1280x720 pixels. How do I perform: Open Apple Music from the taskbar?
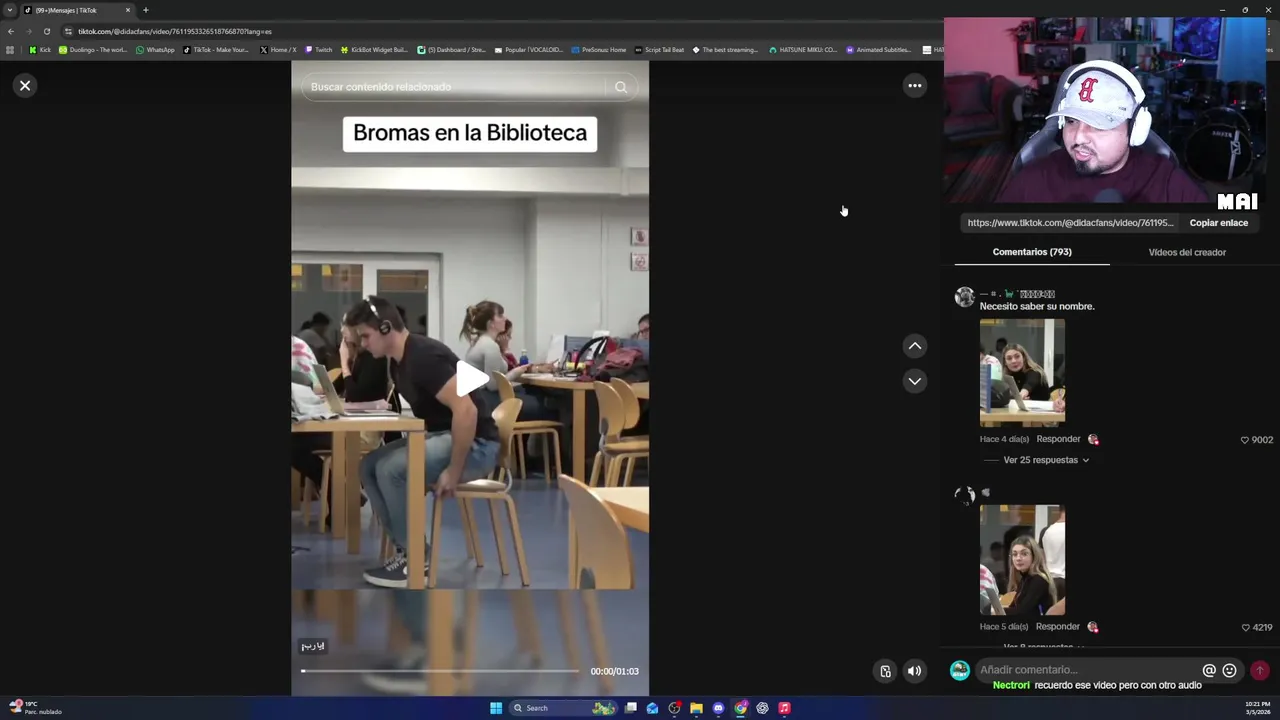click(784, 708)
